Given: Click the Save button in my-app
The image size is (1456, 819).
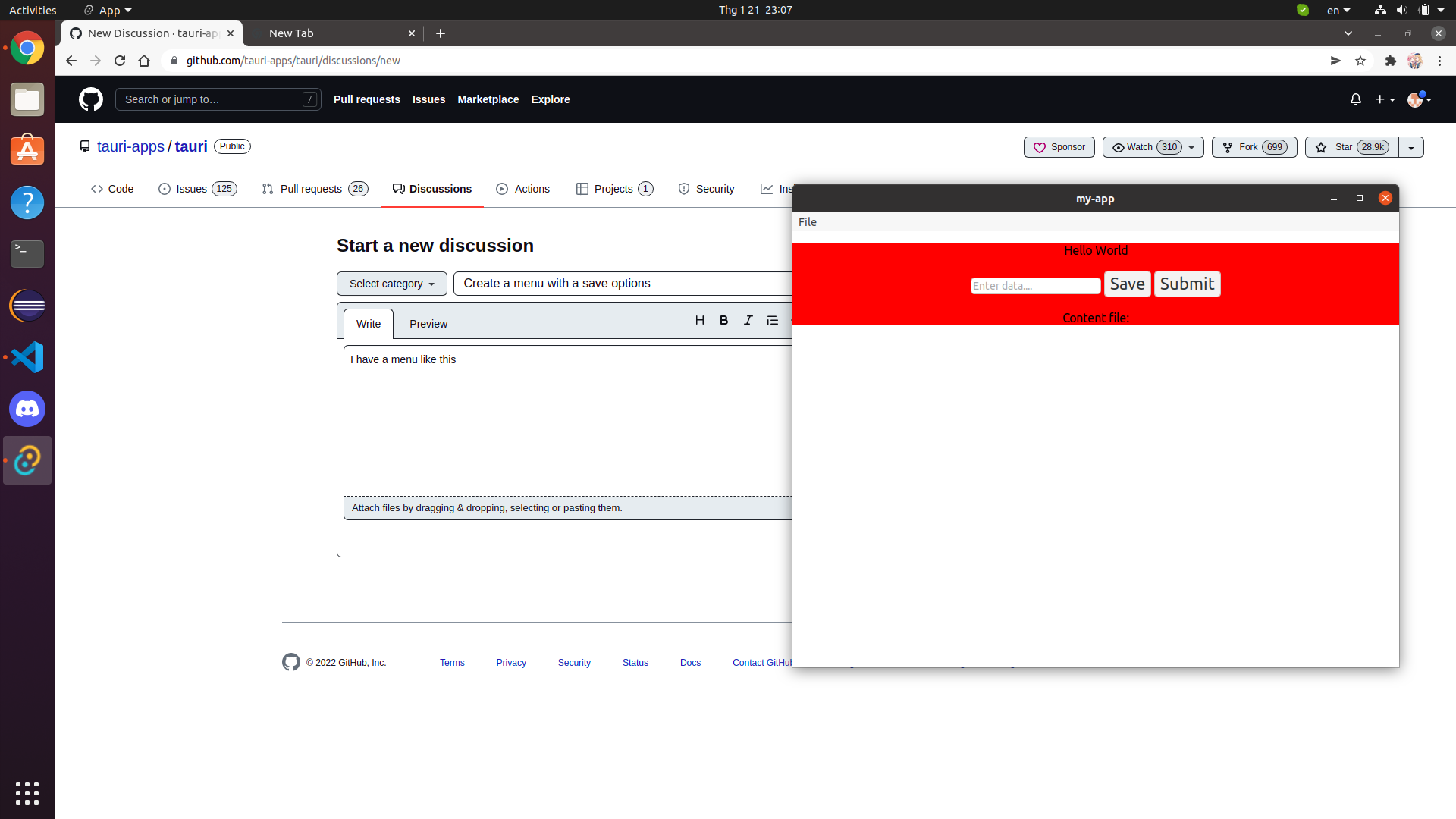Looking at the screenshot, I should [1128, 284].
